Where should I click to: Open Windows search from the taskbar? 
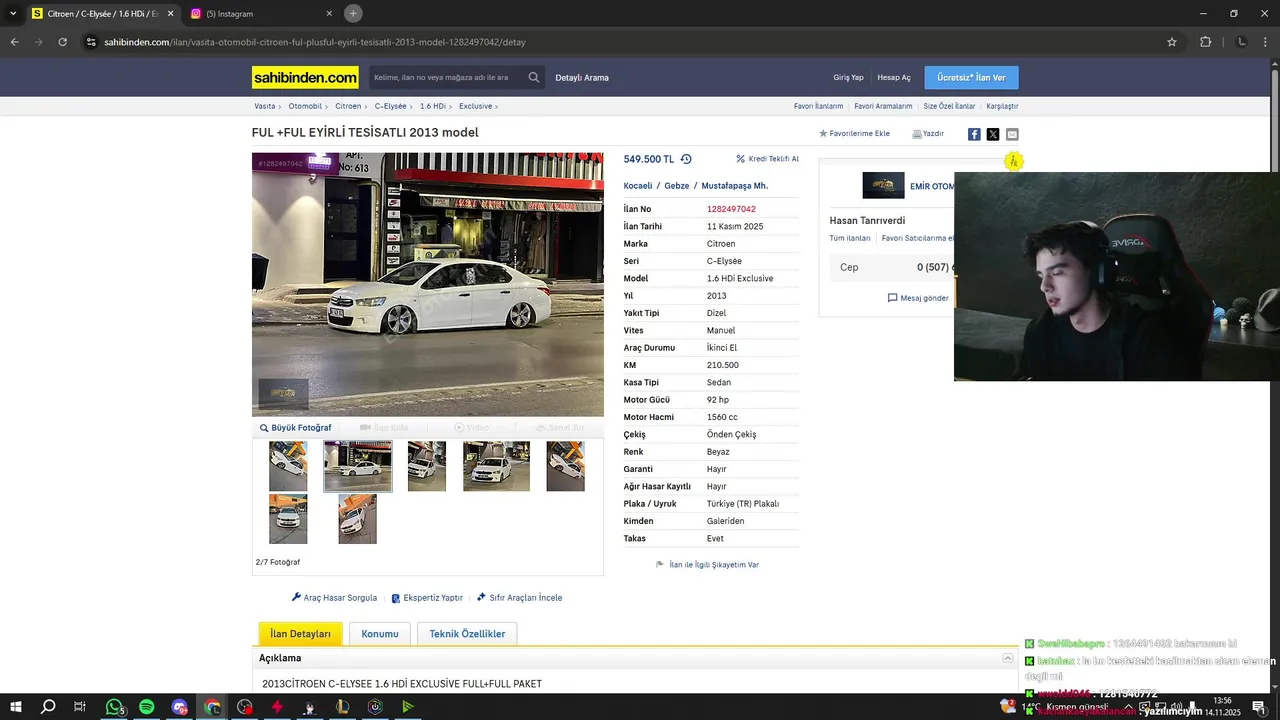[x=48, y=707]
